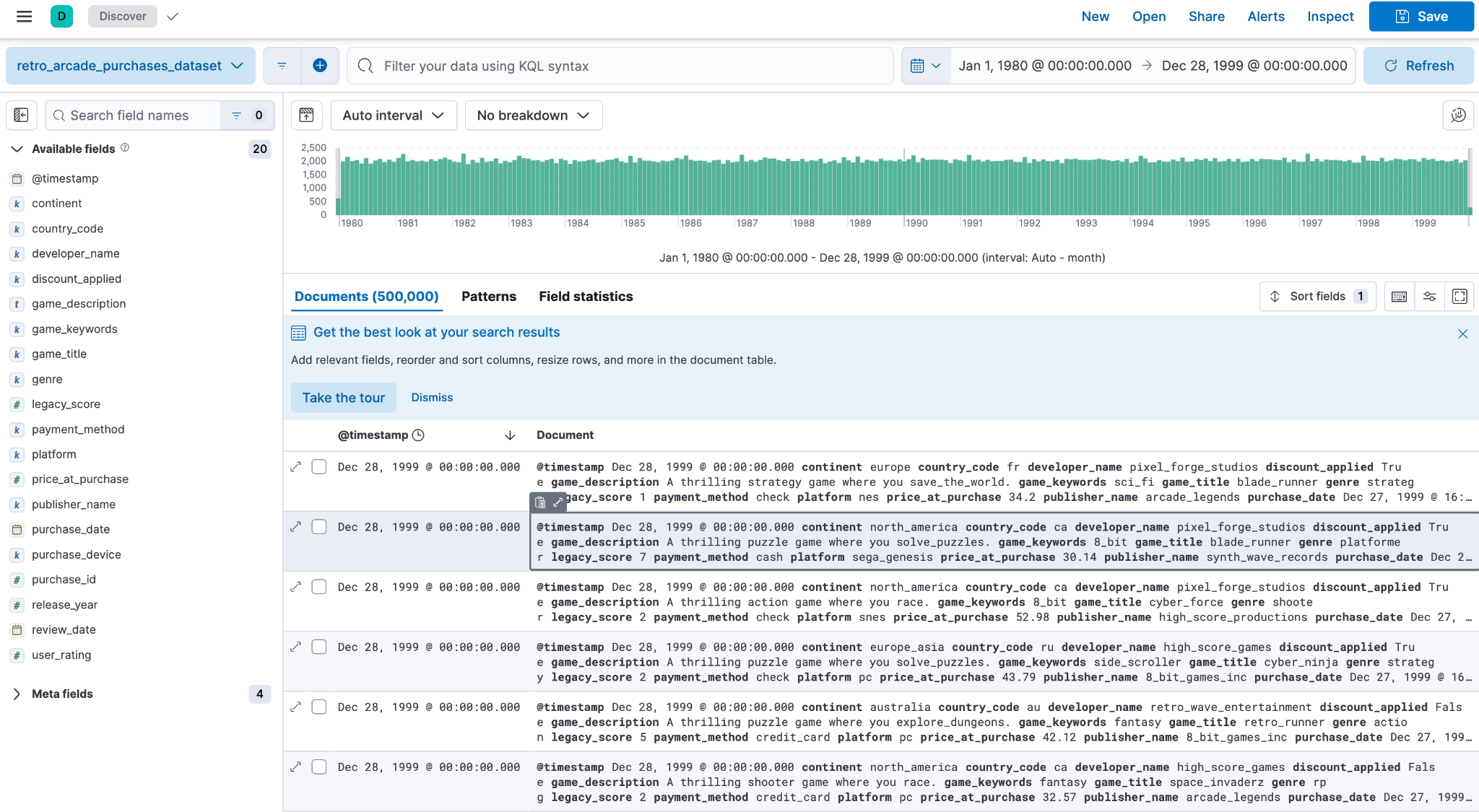Viewport: 1479px width, 812px height.
Task: Dismiss the search results tip
Action: [x=432, y=398]
